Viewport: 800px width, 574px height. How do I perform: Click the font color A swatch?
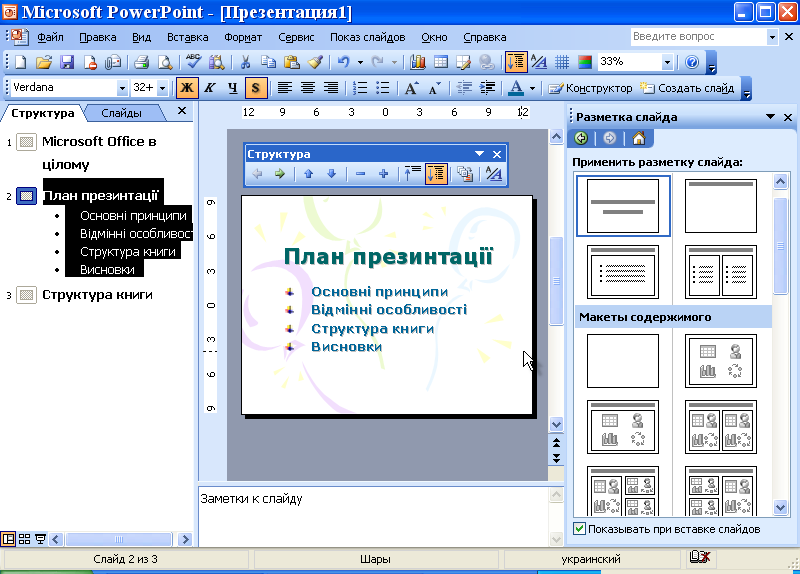pos(516,88)
